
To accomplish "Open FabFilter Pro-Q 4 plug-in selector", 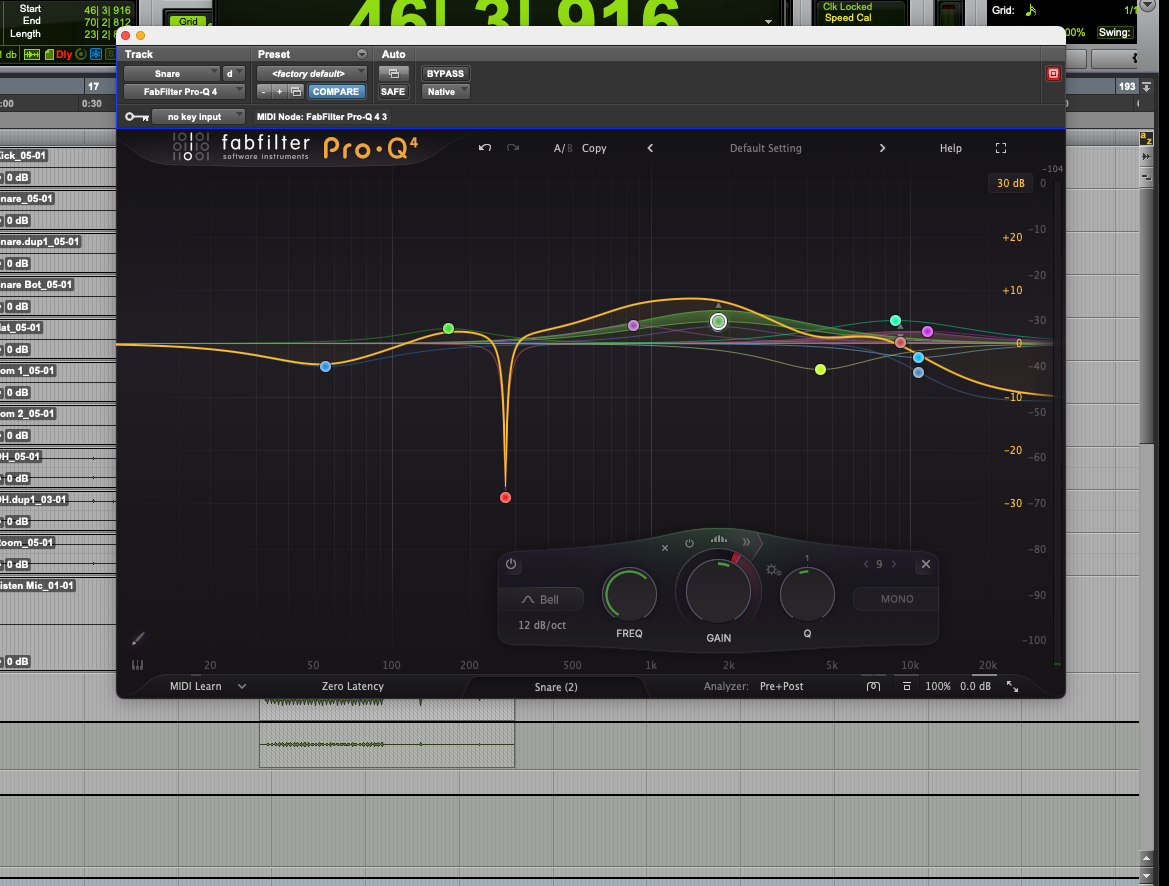I will pos(184,92).
